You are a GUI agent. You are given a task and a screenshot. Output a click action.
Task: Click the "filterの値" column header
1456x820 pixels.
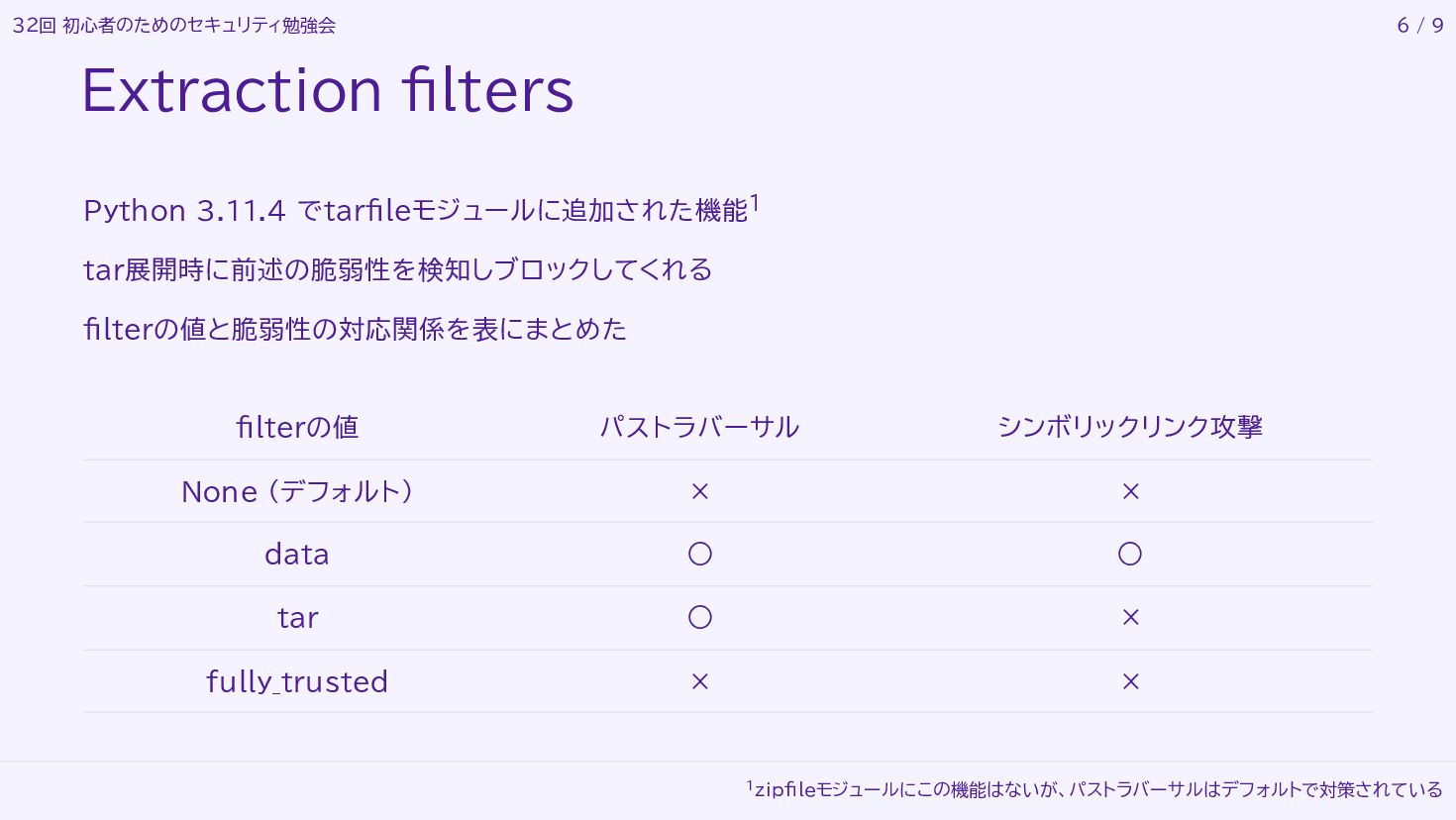(297, 427)
